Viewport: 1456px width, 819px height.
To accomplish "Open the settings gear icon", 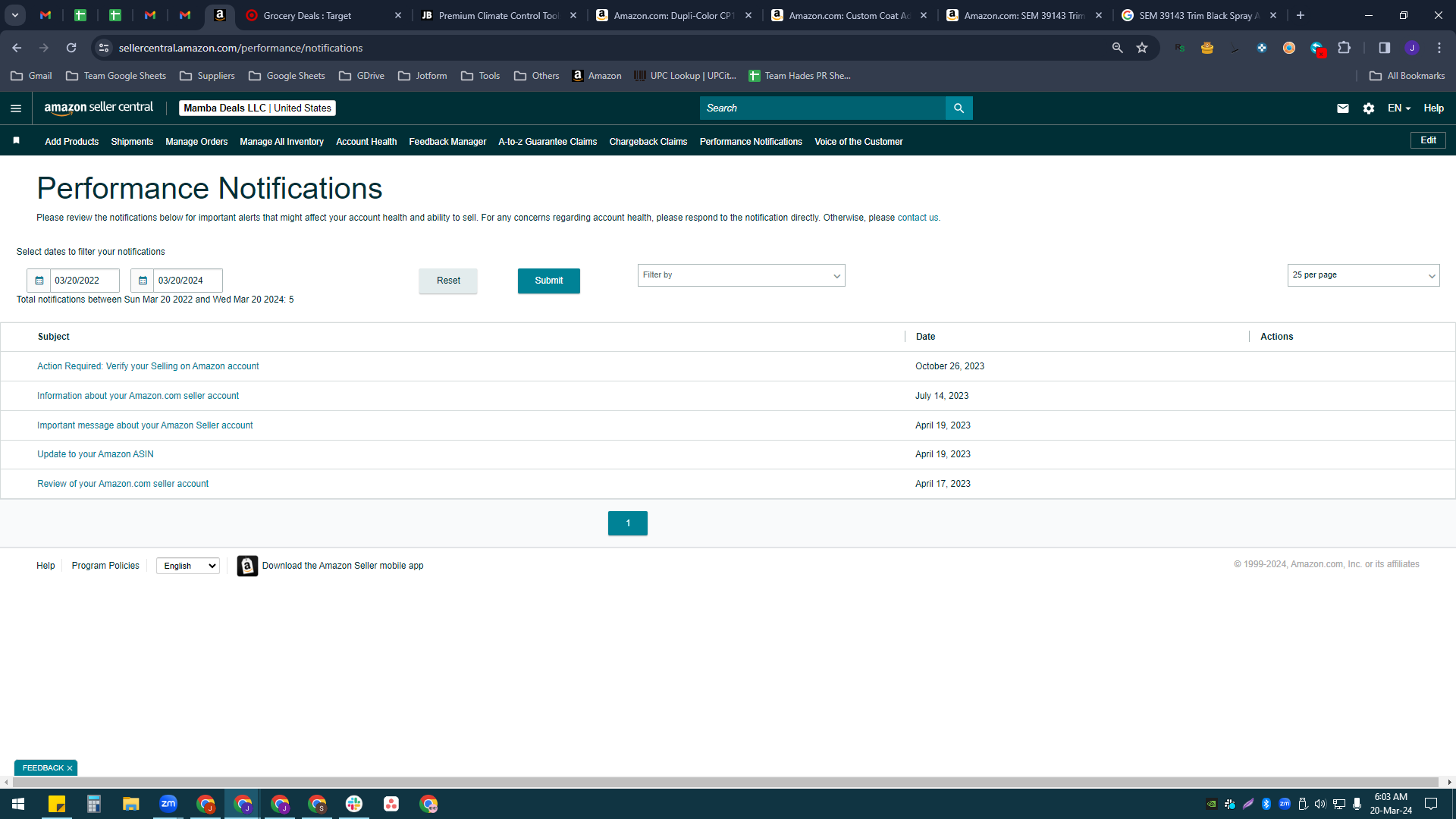I will click(1369, 108).
